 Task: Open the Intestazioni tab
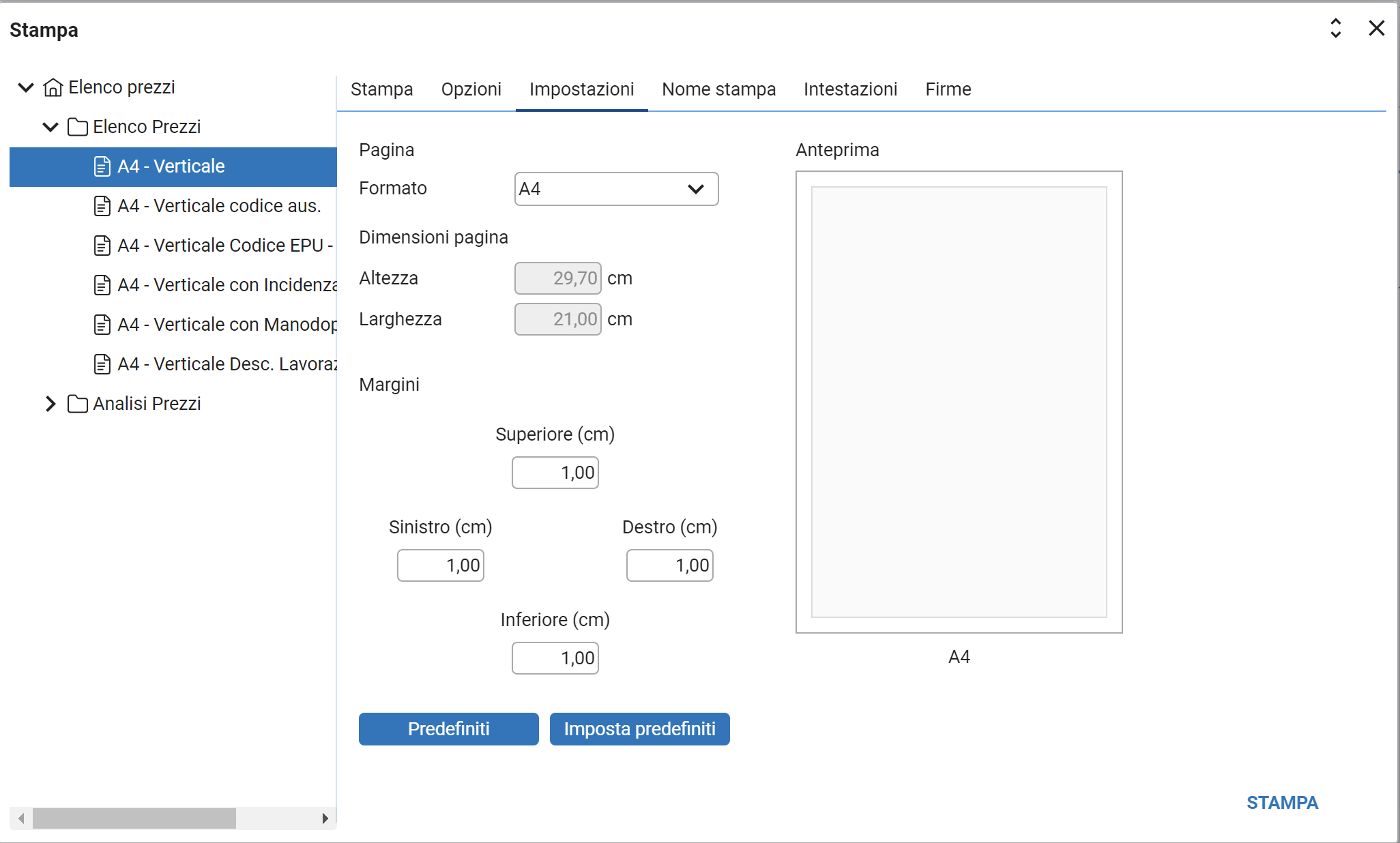pos(850,89)
